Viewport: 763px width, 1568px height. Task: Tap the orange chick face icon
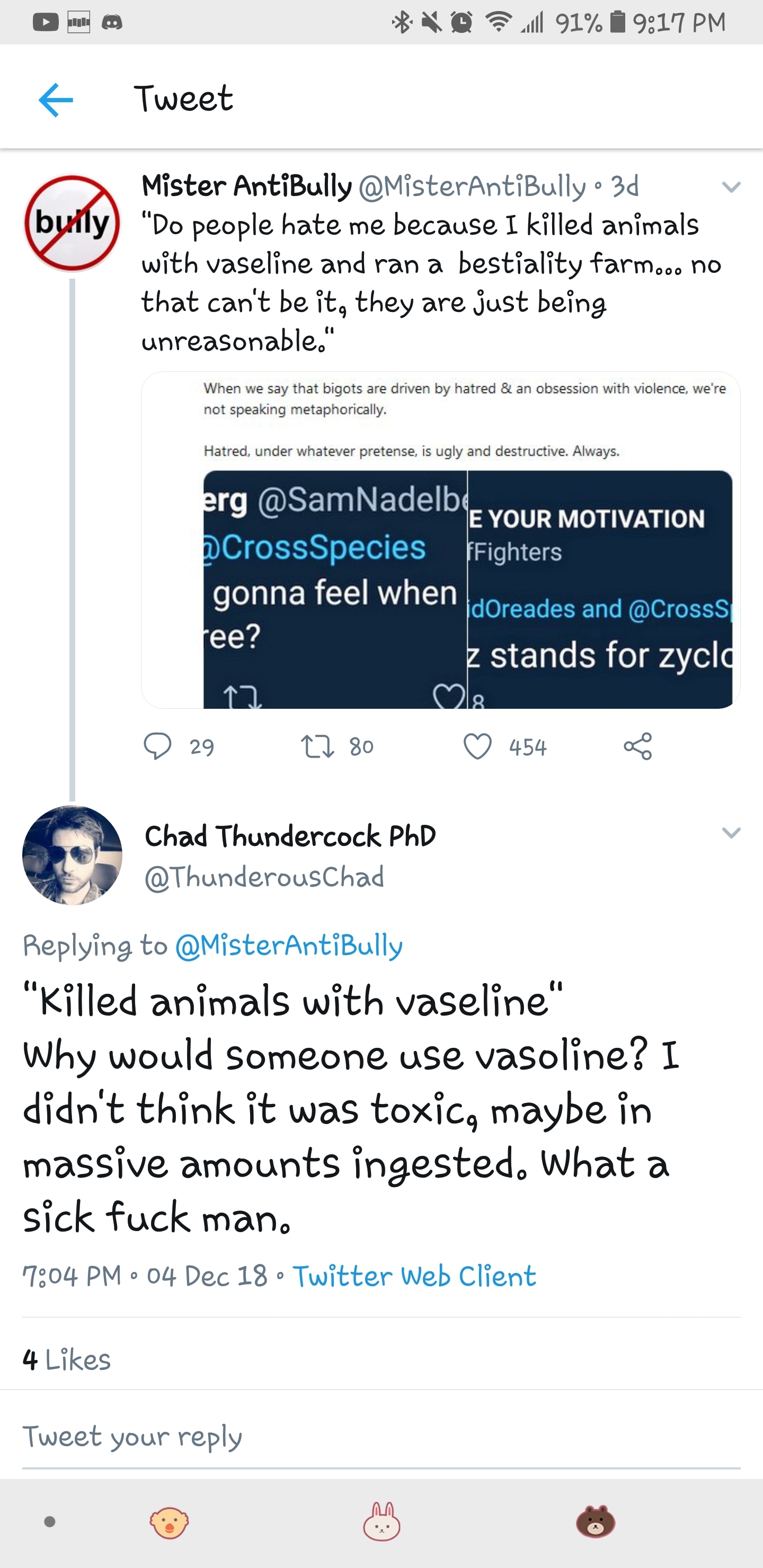(169, 1522)
